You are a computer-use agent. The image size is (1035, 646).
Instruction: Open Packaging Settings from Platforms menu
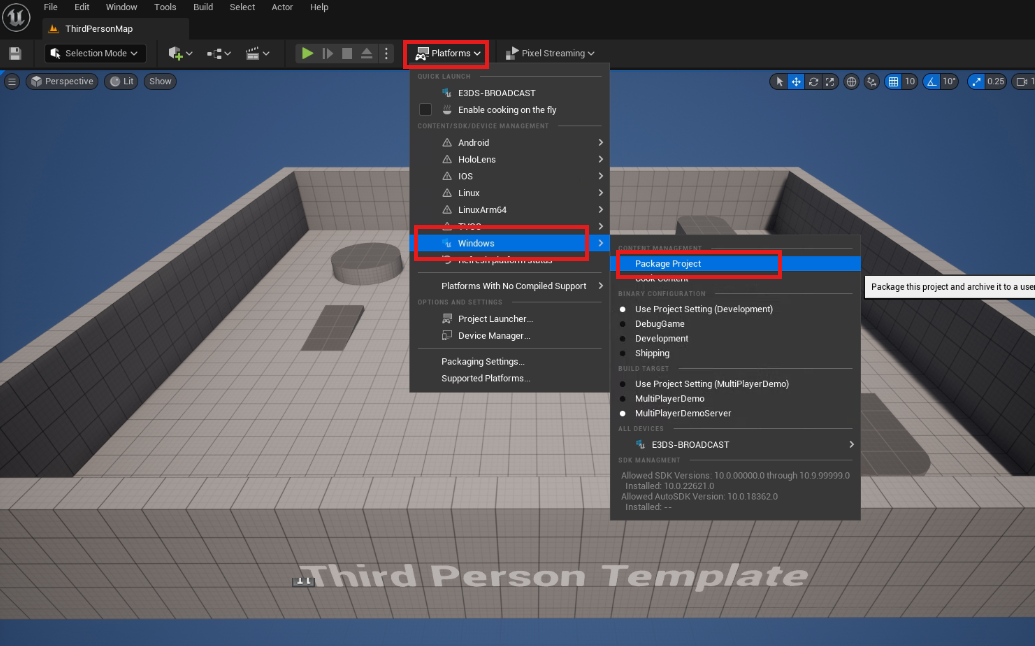[x=483, y=362]
